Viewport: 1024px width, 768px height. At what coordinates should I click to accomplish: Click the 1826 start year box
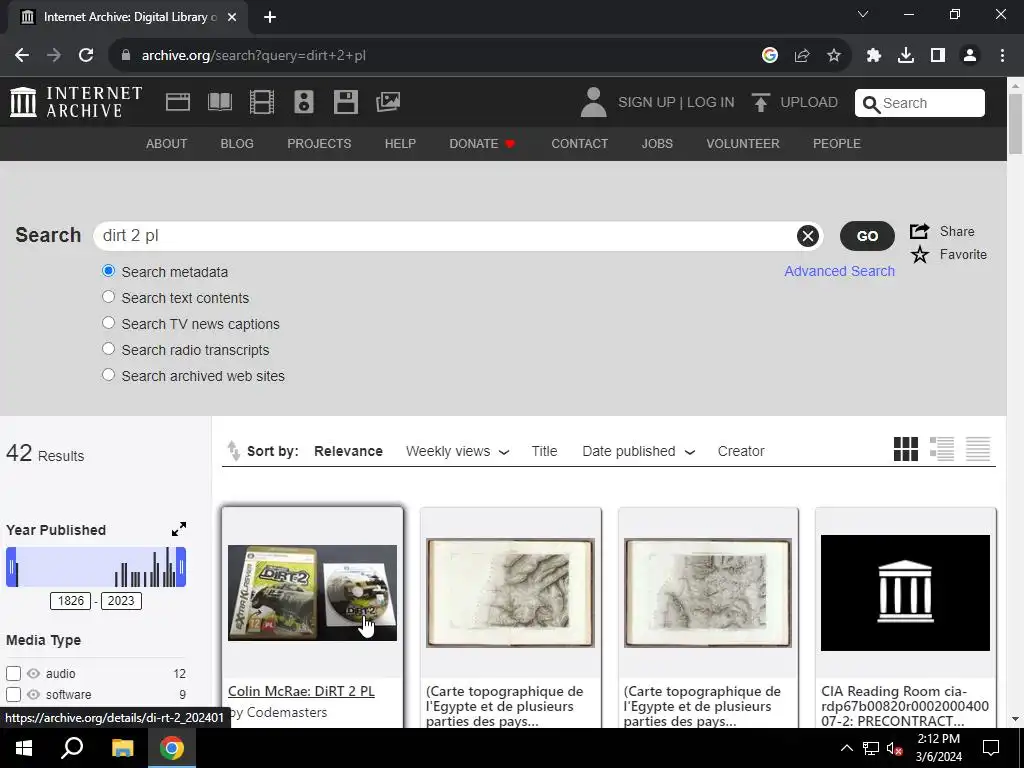(x=71, y=601)
